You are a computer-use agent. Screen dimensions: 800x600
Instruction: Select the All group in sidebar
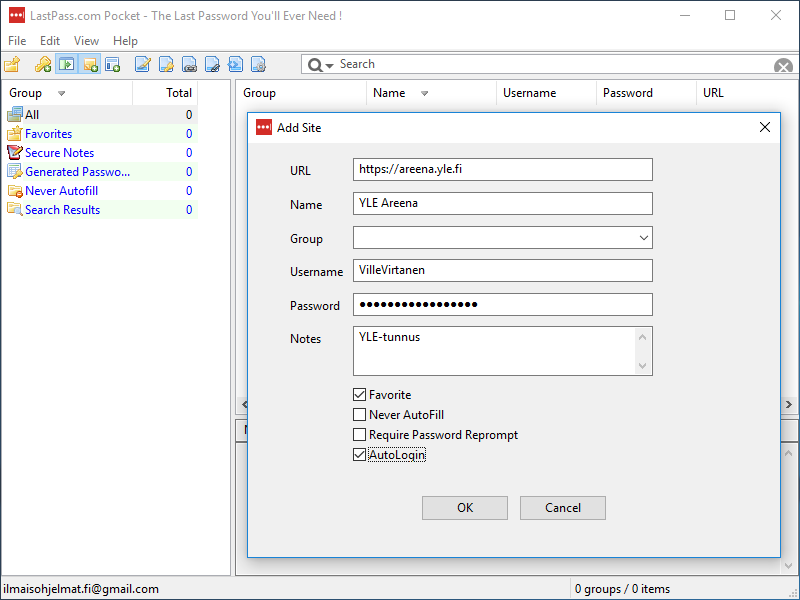101,115
